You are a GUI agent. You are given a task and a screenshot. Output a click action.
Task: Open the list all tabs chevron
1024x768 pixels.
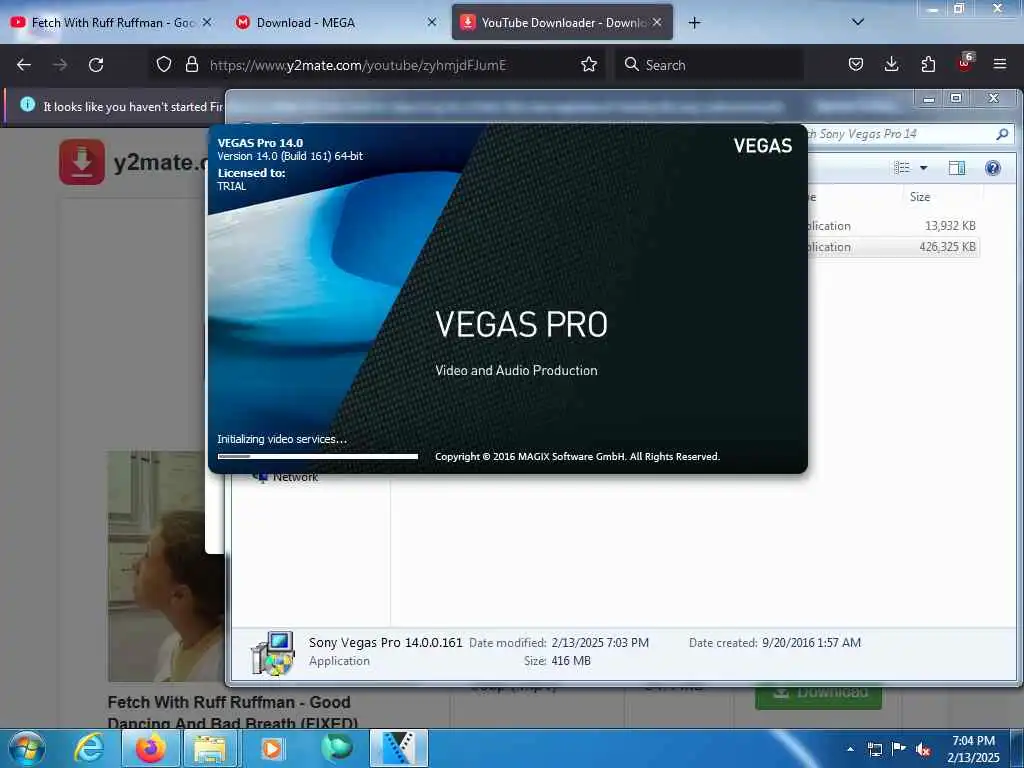coord(858,22)
